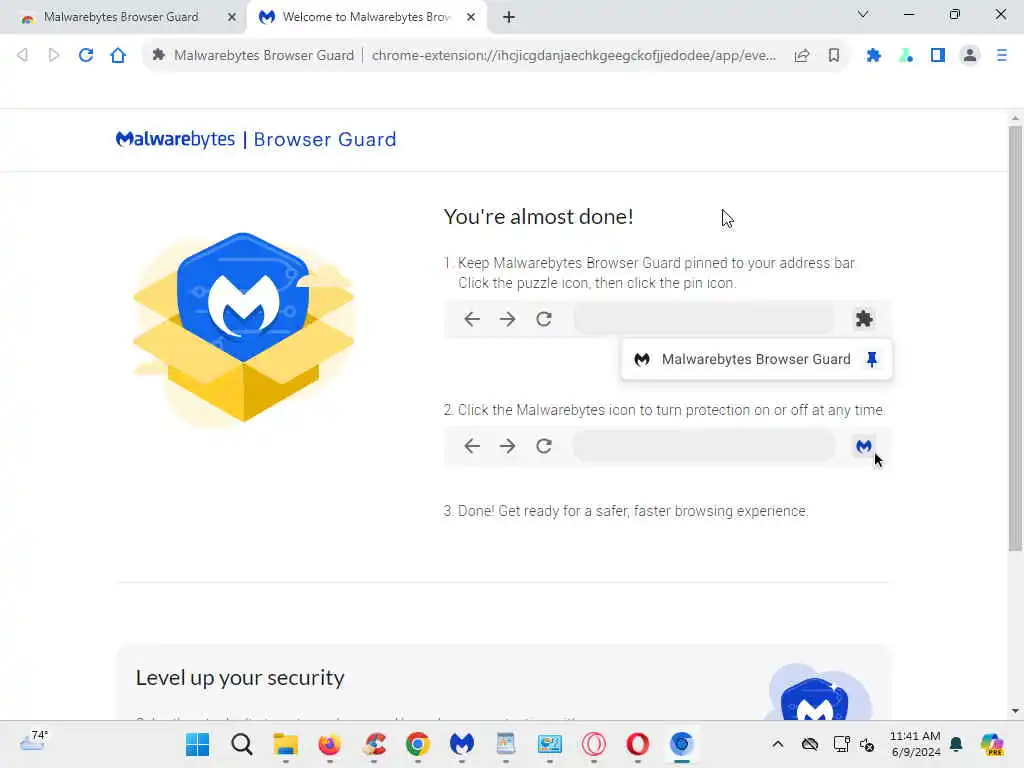Image resolution: width=1024 pixels, height=768 pixels.
Task: Click the illustrated puzzle piece icon
Action: coord(864,319)
